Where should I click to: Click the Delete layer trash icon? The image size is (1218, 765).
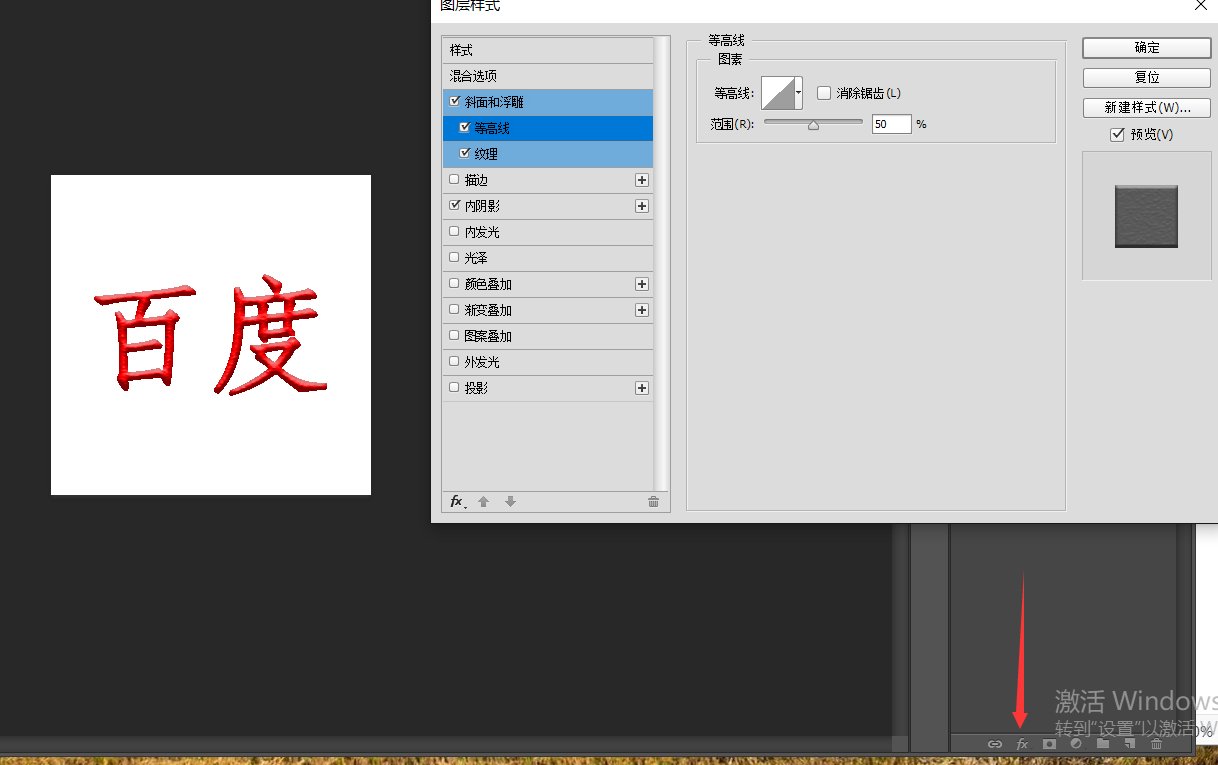(1156, 744)
